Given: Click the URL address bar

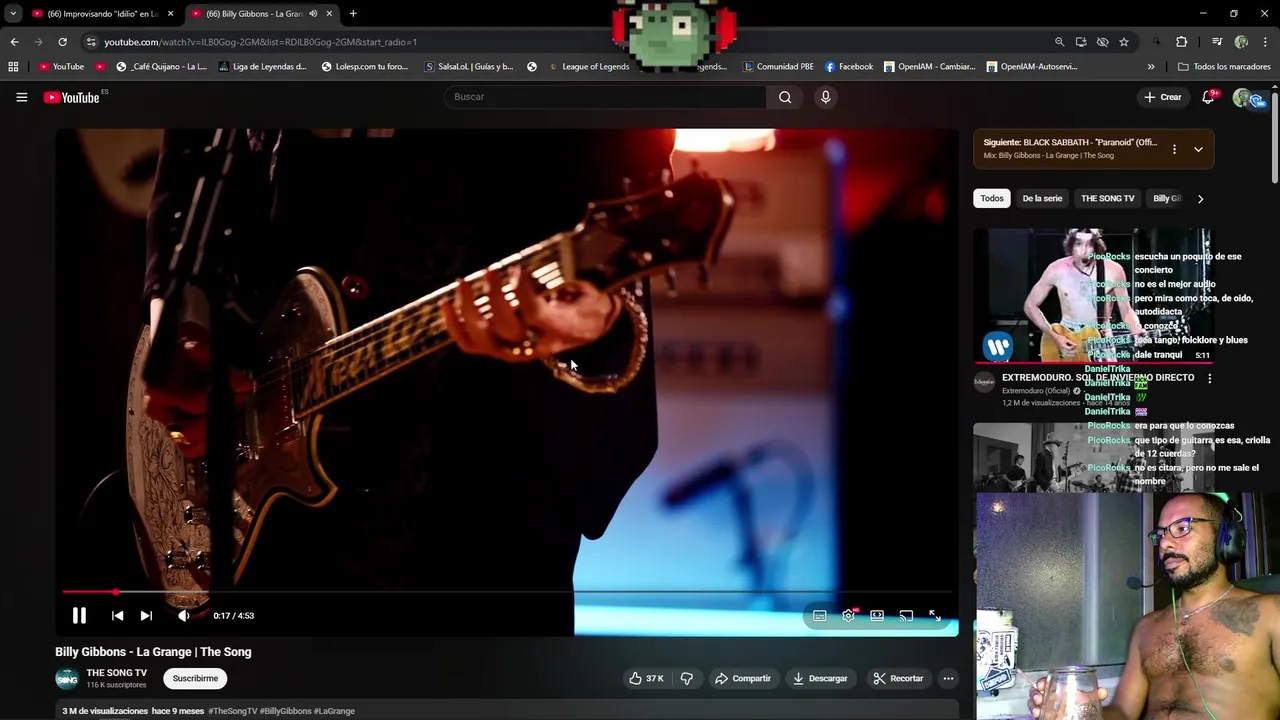Looking at the screenshot, I should click(x=570, y=42).
